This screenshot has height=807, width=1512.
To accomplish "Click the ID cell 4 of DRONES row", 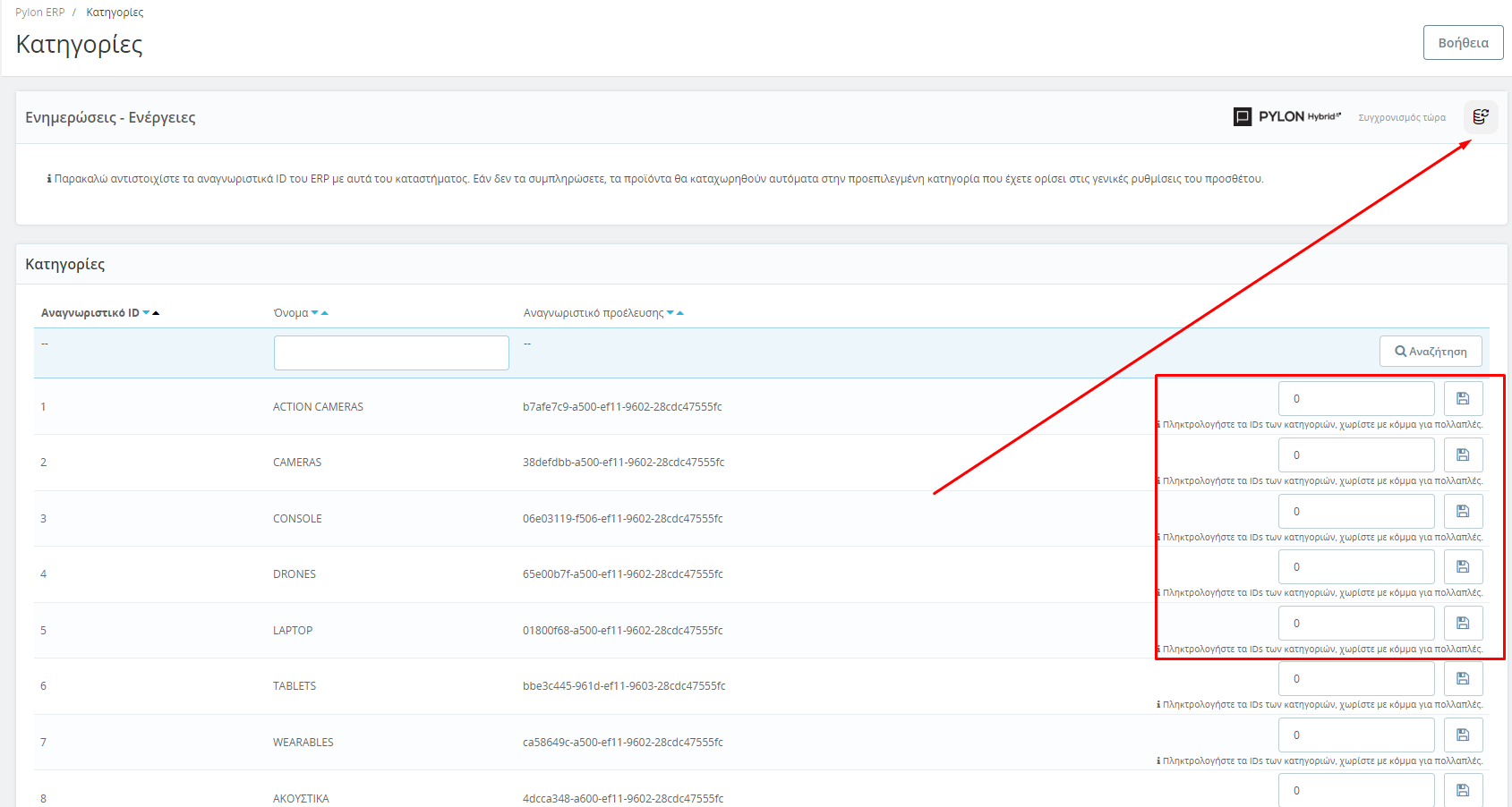I will [43, 574].
